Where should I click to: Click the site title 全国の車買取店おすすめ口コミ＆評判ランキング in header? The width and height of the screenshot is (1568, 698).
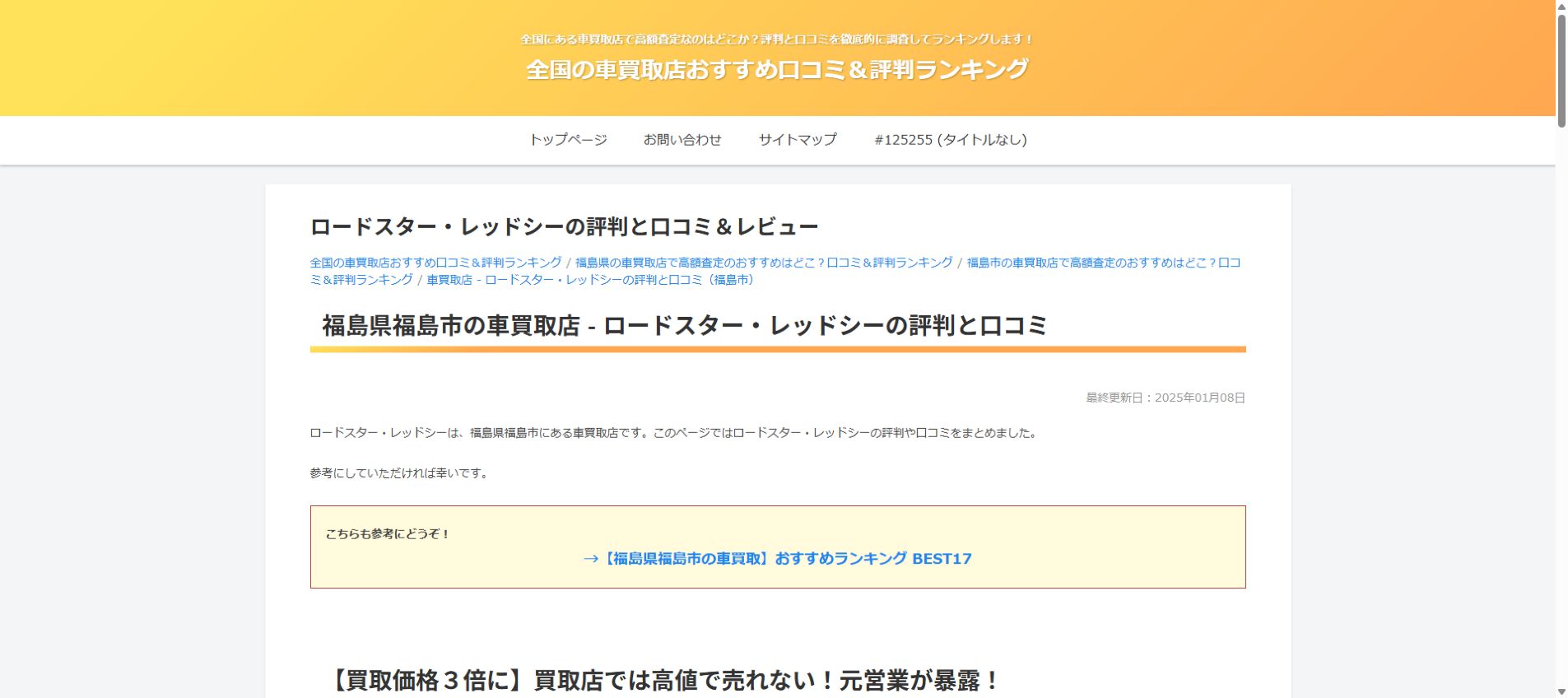click(x=777, y=69)
